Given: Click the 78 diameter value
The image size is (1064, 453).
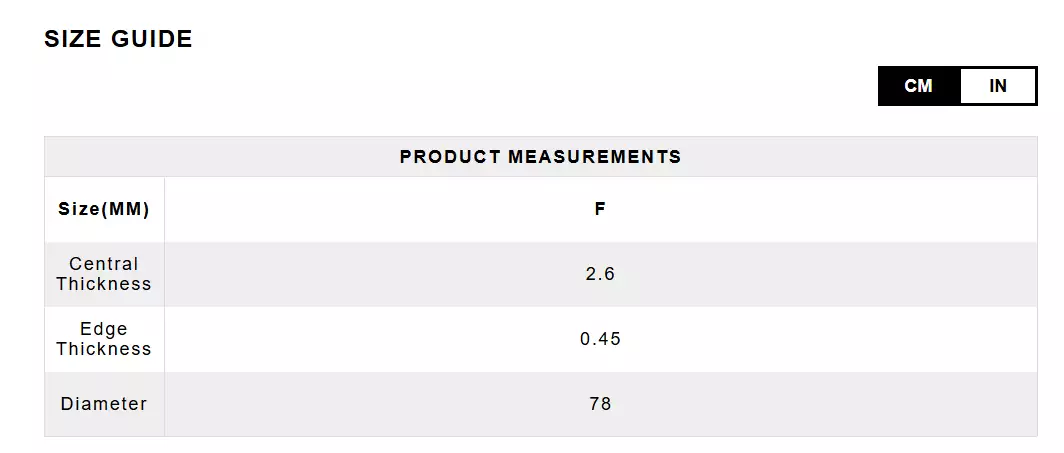Looking at the screenshot, I should 600,404.
